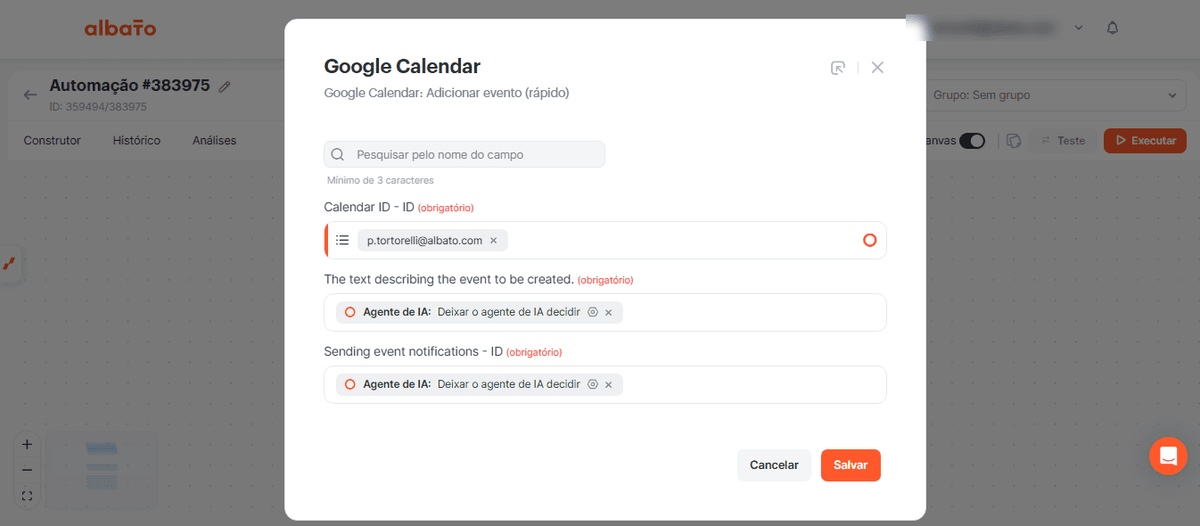Click the ID: 359494/383975 text
Screen dimensions: 1200x526
98,106
